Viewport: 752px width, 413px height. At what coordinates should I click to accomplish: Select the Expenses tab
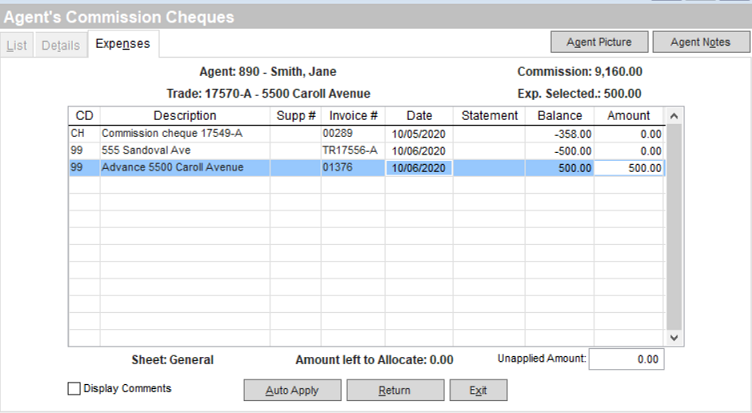[123, 44]
